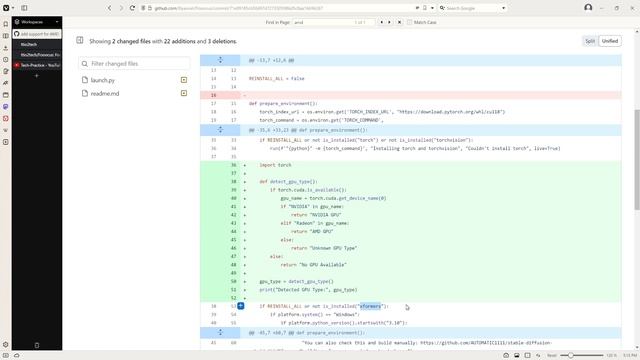The height and width of the screenshot is (360, 640).
Task: Switch to the third tab below it
Action: click(x=37, y=54)
